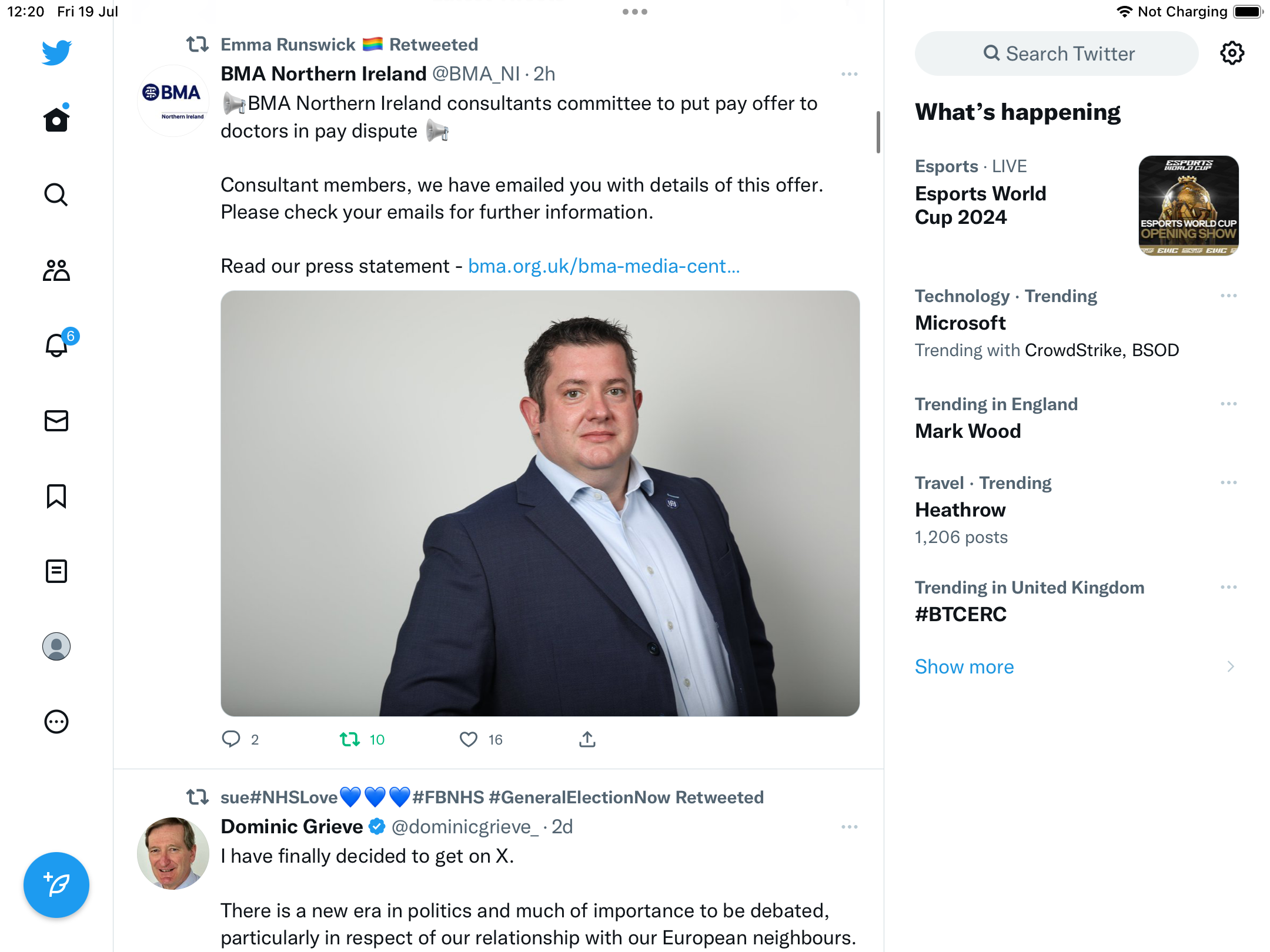This screenshot has width=1270, height=952.
Task: Open Esports World Cup thumbnail
Action: 1188,206
